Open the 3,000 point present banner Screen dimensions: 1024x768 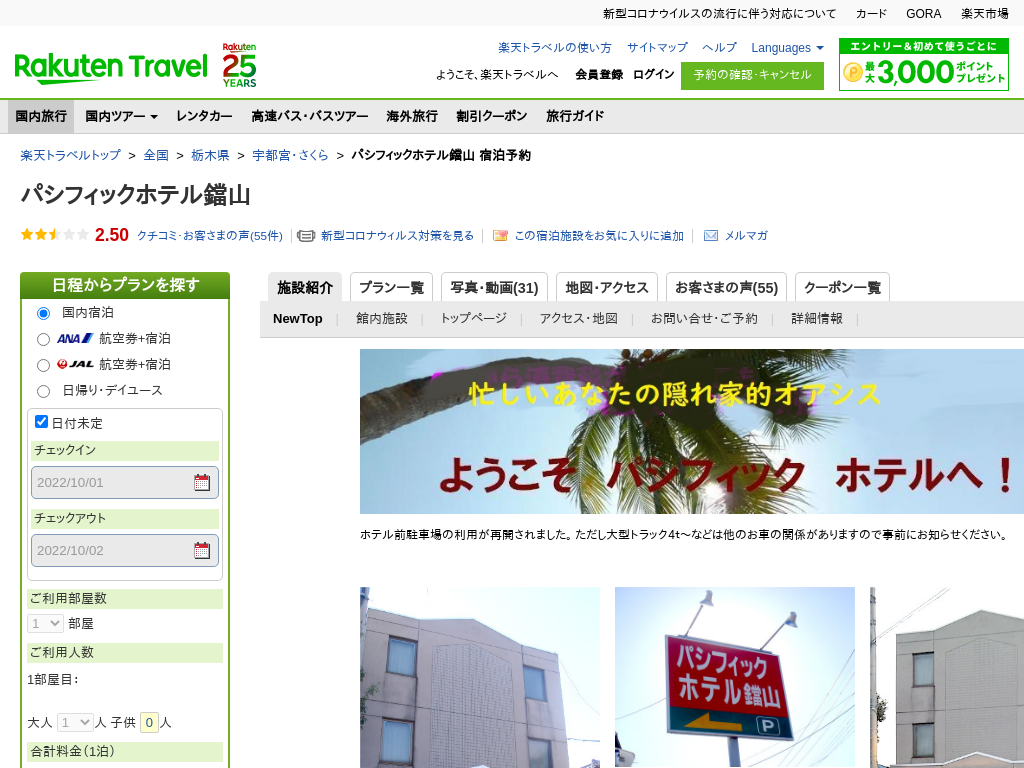click(x=923, y=65)
